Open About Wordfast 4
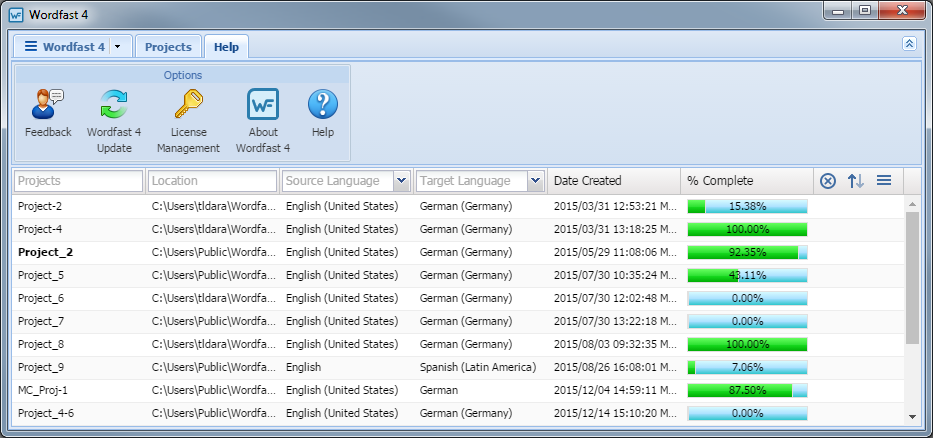Screen dimensions: 933x438 click(263, 121)
